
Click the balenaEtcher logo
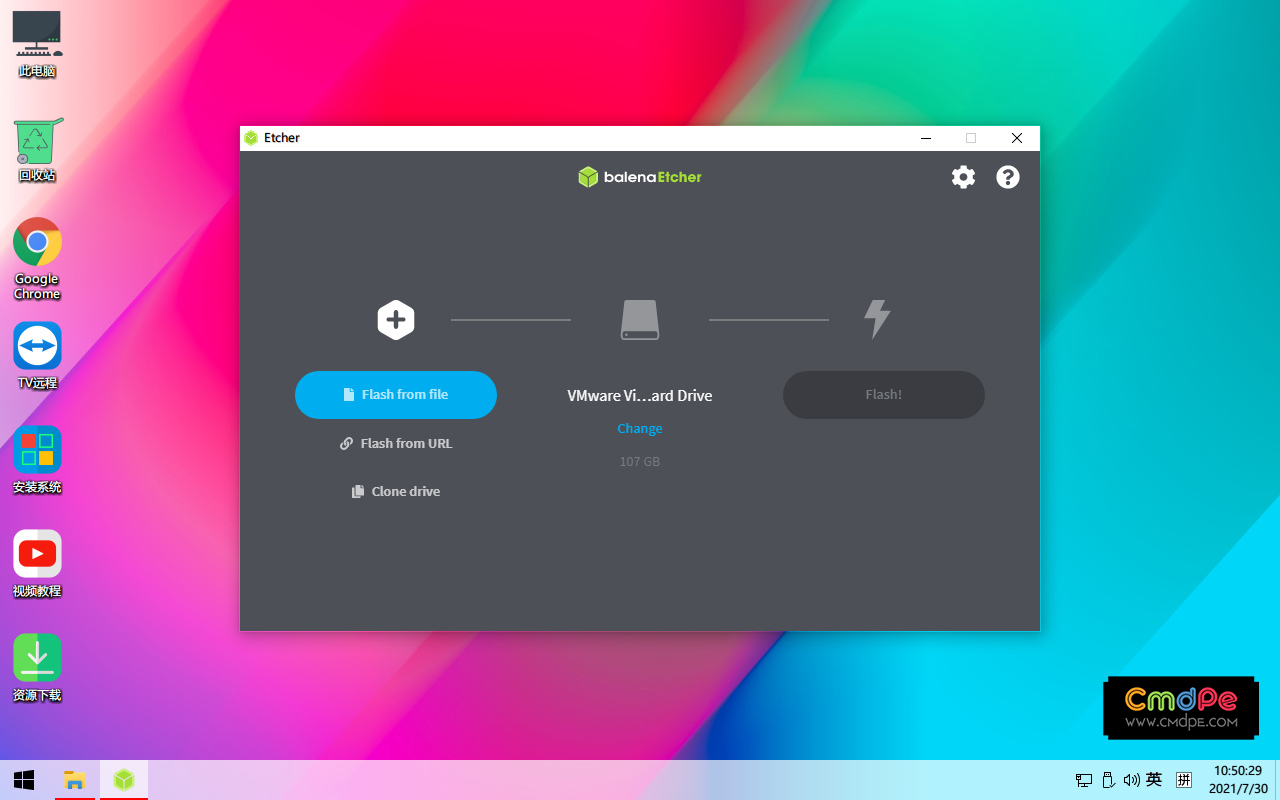[640, 177]
